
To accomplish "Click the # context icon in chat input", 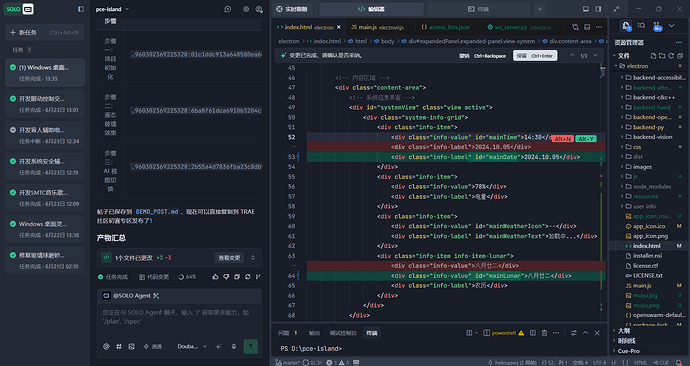I will [119, 346].
